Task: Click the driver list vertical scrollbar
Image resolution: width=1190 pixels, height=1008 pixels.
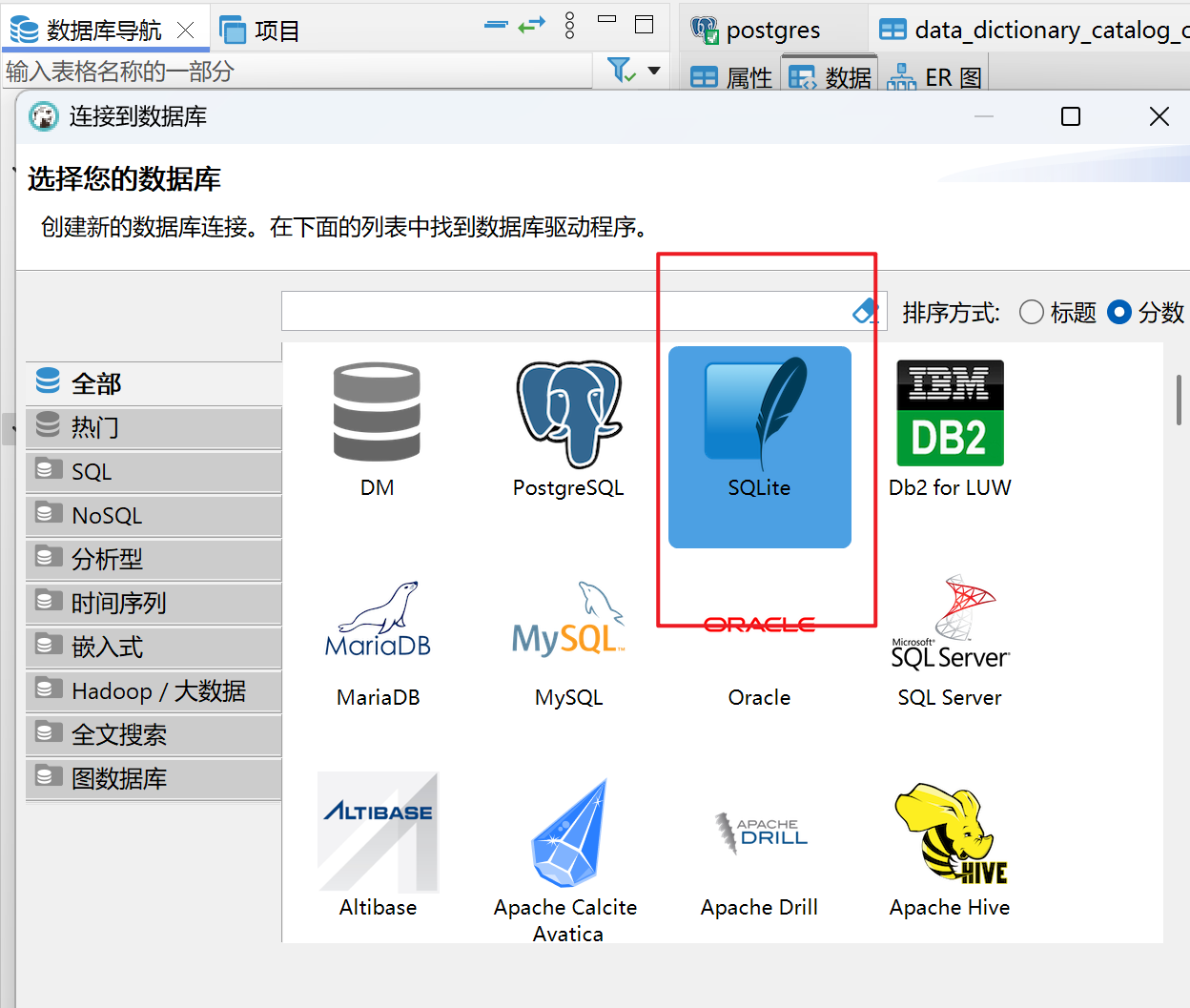Action: pyautogui.click(x=1180, y=400)
